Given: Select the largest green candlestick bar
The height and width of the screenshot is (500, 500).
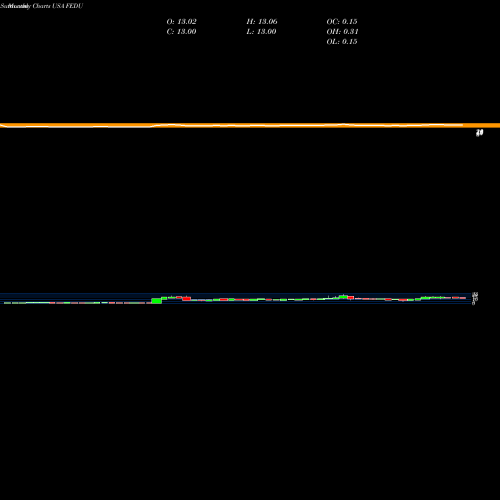Looking at the screenshot, I should pos(157,301).
